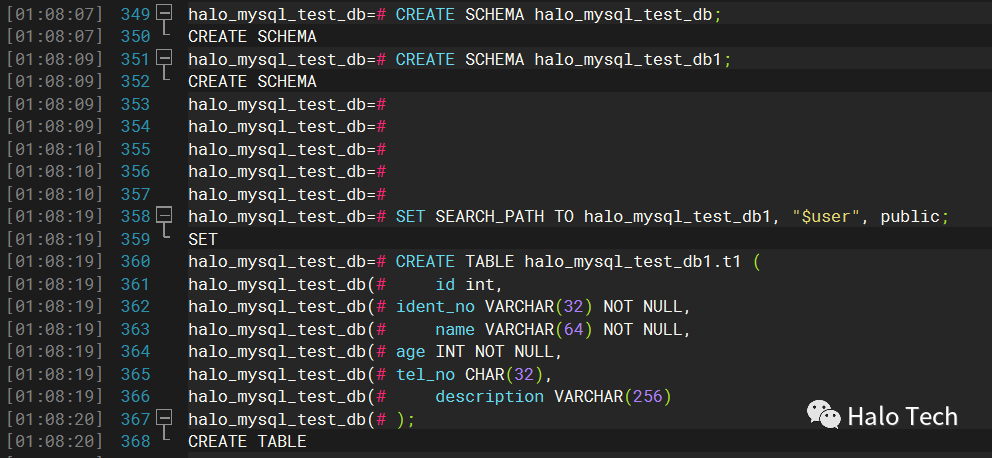Click schema name halo_mysql_test_db1 on line 351
The height and width of the screenshot is (458, 992).
[x=628, y=59]
